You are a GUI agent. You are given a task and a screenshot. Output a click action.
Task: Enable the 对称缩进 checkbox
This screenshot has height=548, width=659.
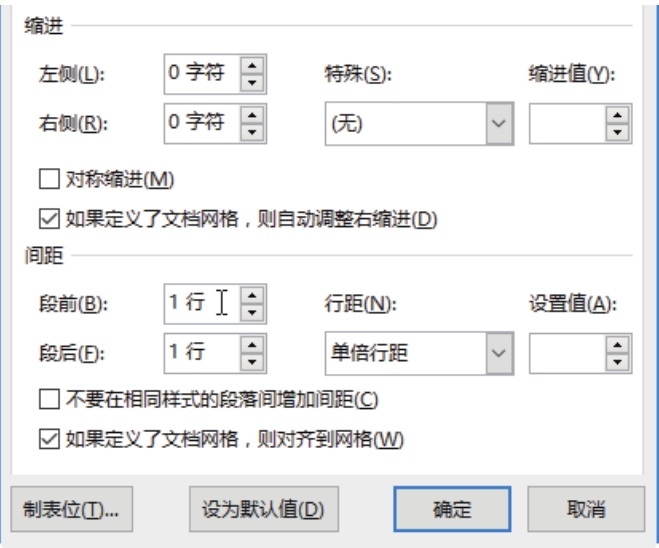tap(49, 179)
